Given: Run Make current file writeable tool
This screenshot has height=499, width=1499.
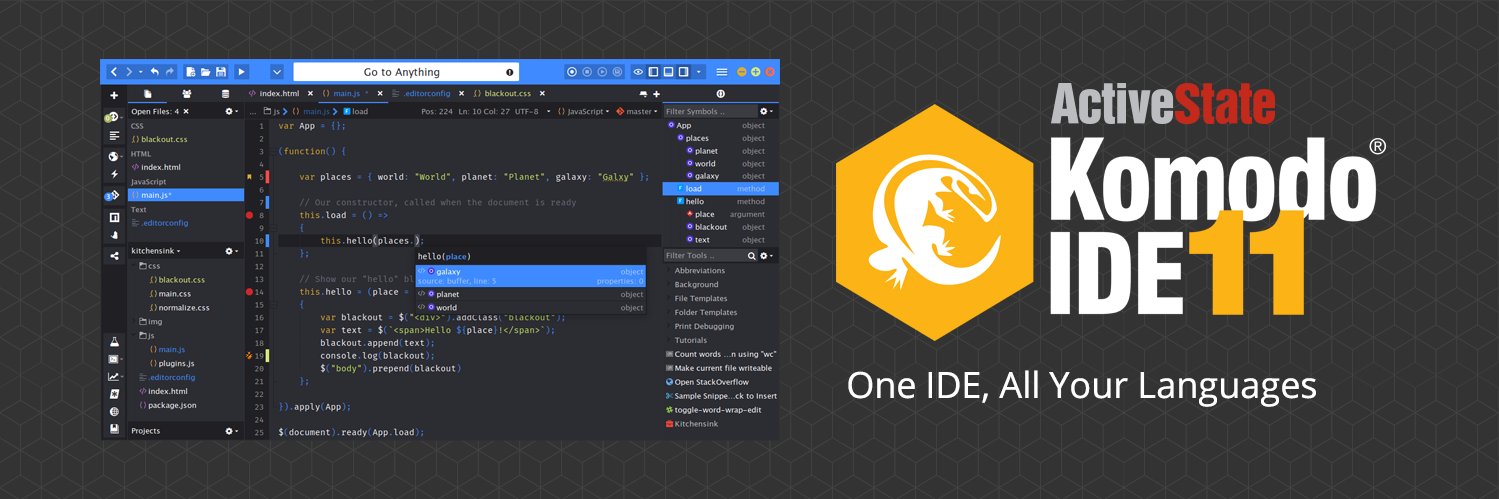Looking at the screenshot, I should point(721,368).
